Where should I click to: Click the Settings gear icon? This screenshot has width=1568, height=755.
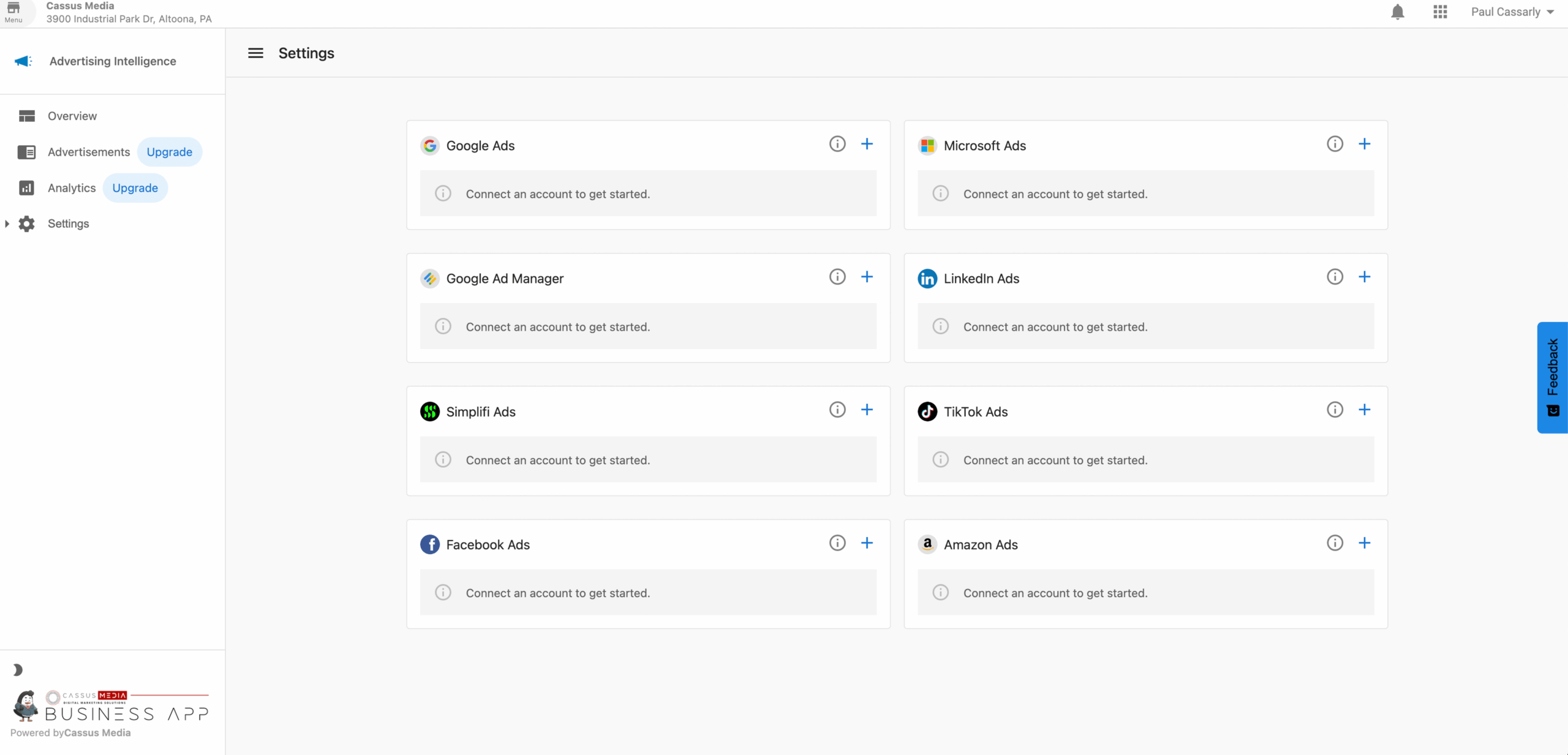pyautogui.click(x=27, y=223)
